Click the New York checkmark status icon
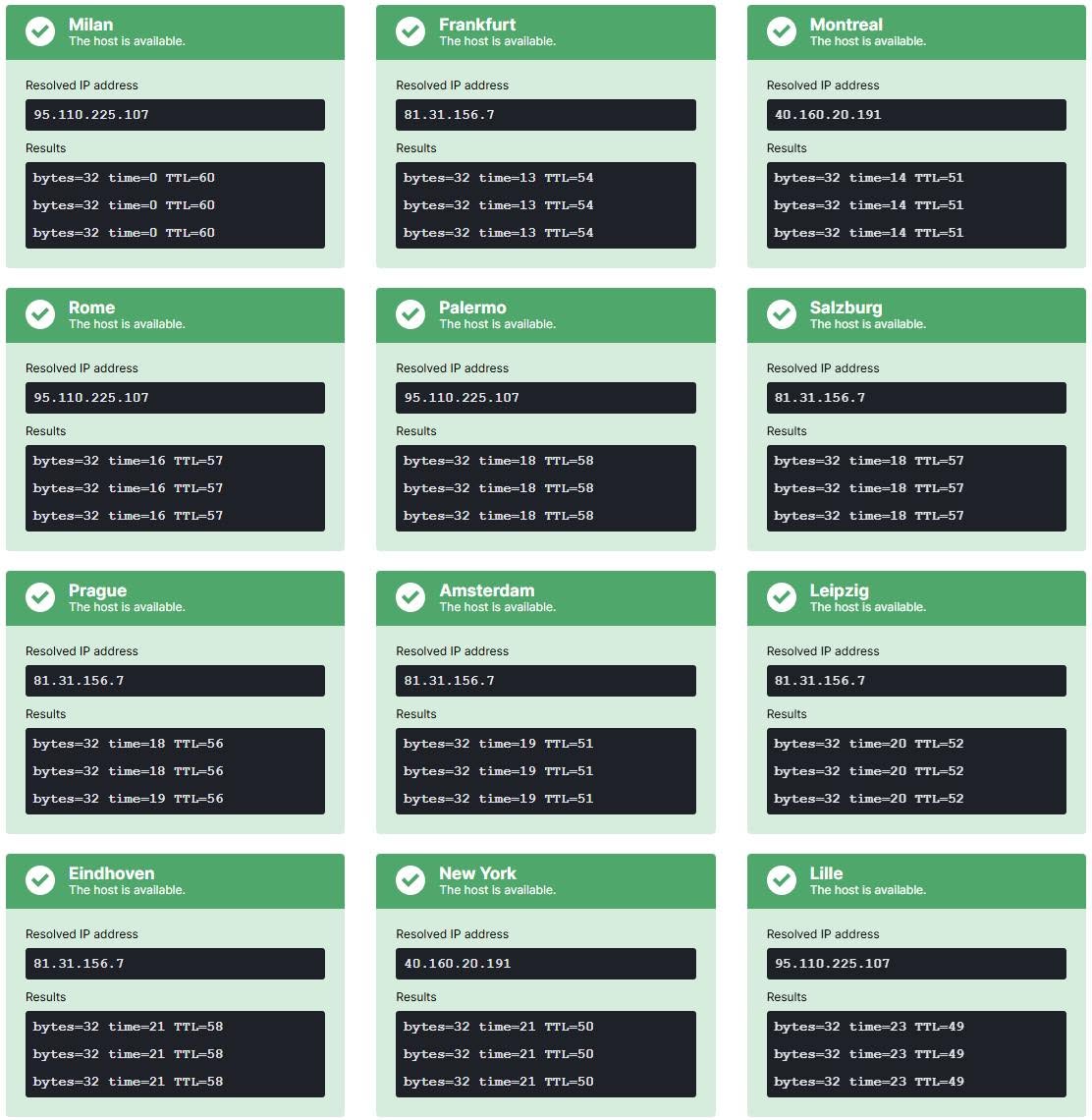1092x1120 pixels. [x=410, y=880]
